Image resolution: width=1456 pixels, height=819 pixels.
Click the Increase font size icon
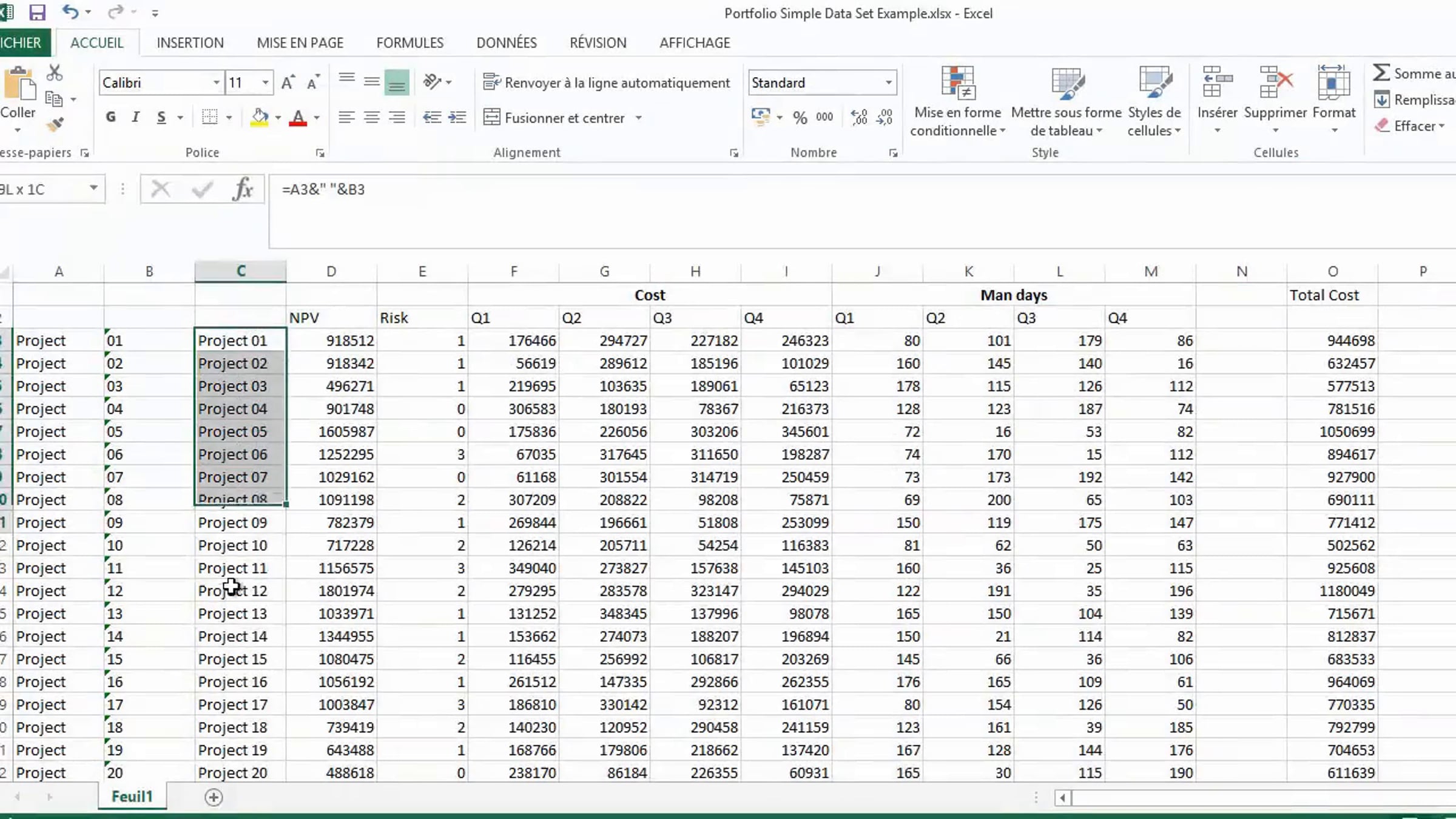pos(288,83)
